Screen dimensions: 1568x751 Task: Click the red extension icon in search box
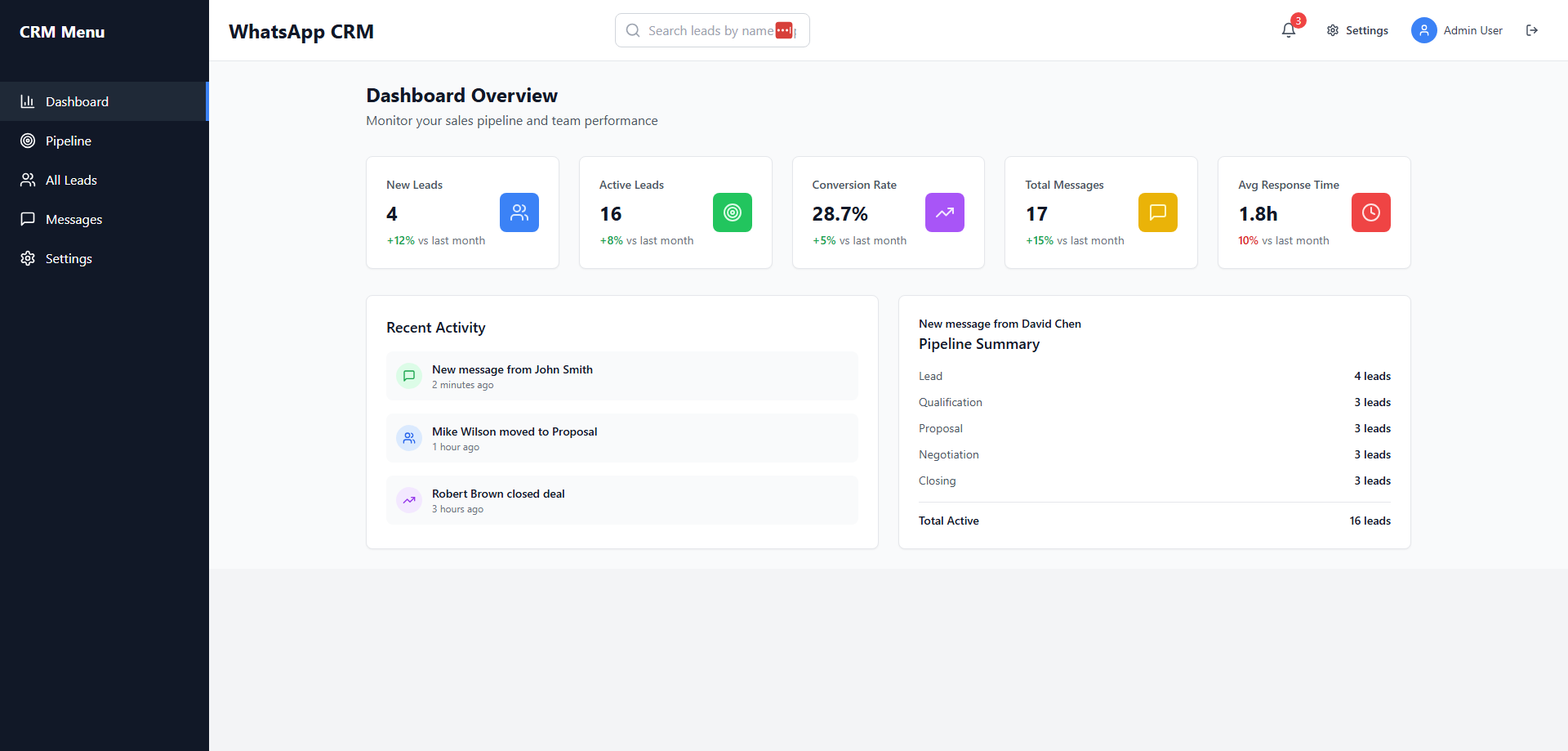coord(784,30)
